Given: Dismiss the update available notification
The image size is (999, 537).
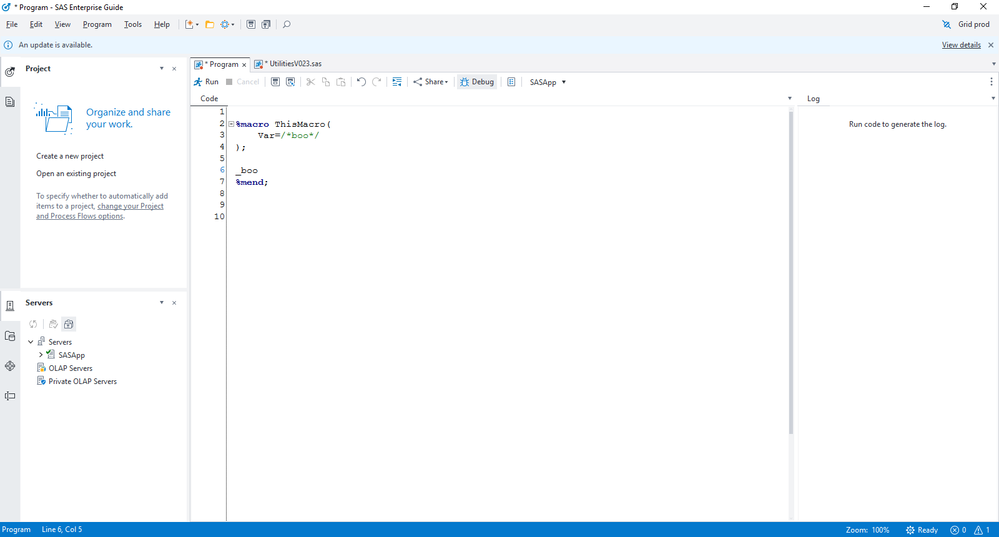Looking at the screenshot, I should click(991, 45).
